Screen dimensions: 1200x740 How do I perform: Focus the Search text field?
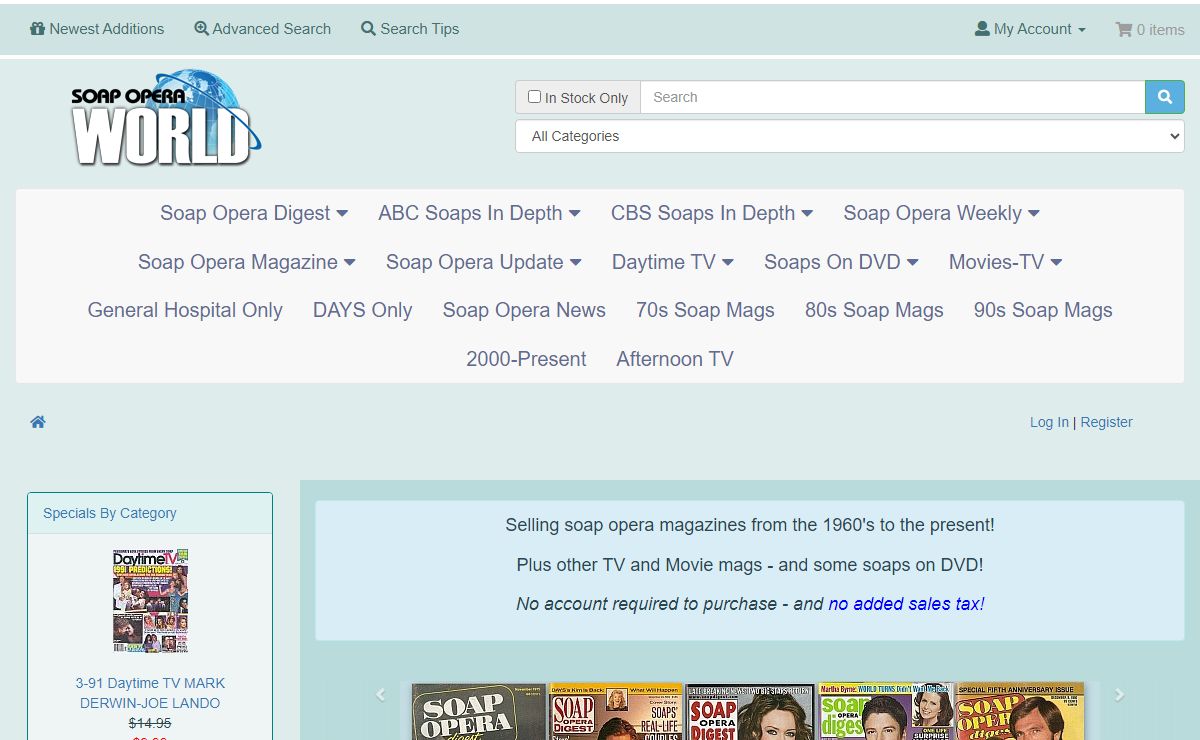pos(892,97)
